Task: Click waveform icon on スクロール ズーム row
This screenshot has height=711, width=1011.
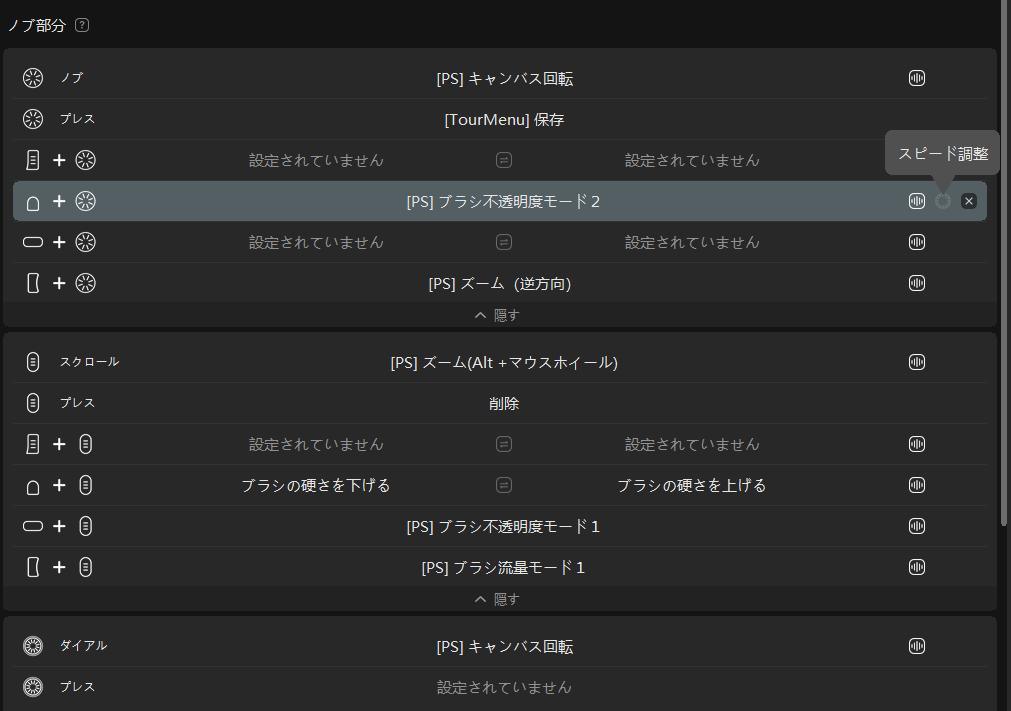Action: pos(916,362)
